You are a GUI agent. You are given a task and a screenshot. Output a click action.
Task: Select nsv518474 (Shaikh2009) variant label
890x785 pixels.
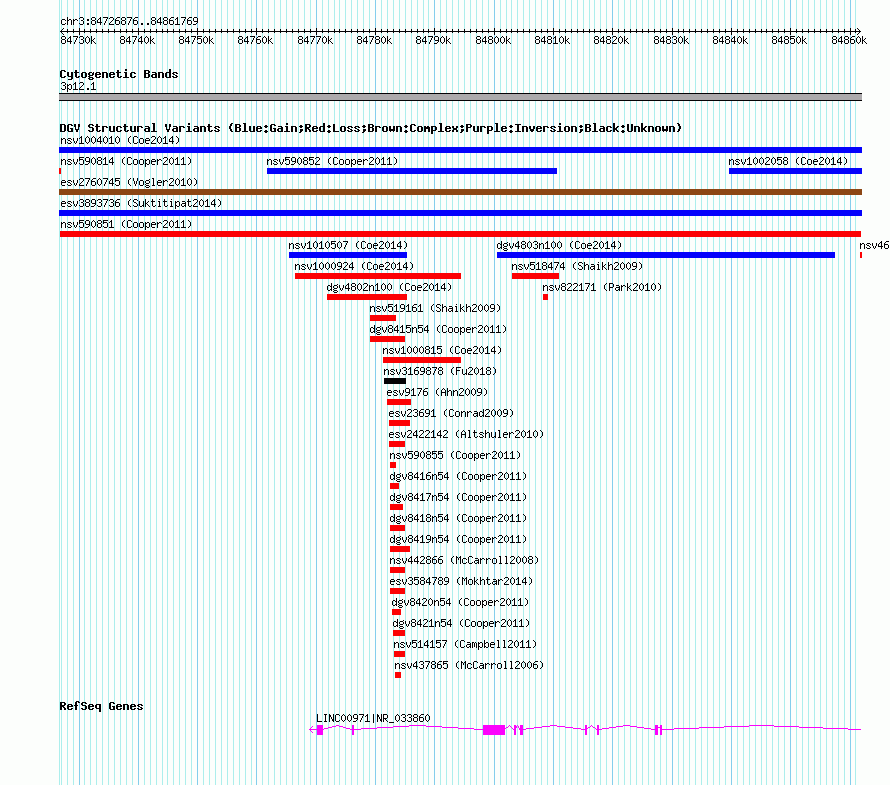[577, 266]
